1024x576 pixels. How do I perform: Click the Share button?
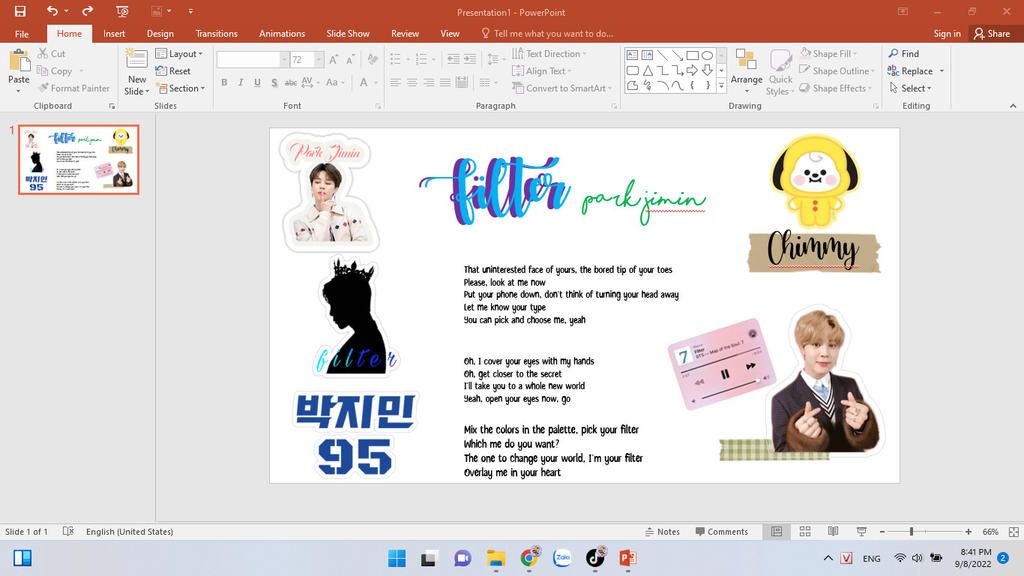991,33
